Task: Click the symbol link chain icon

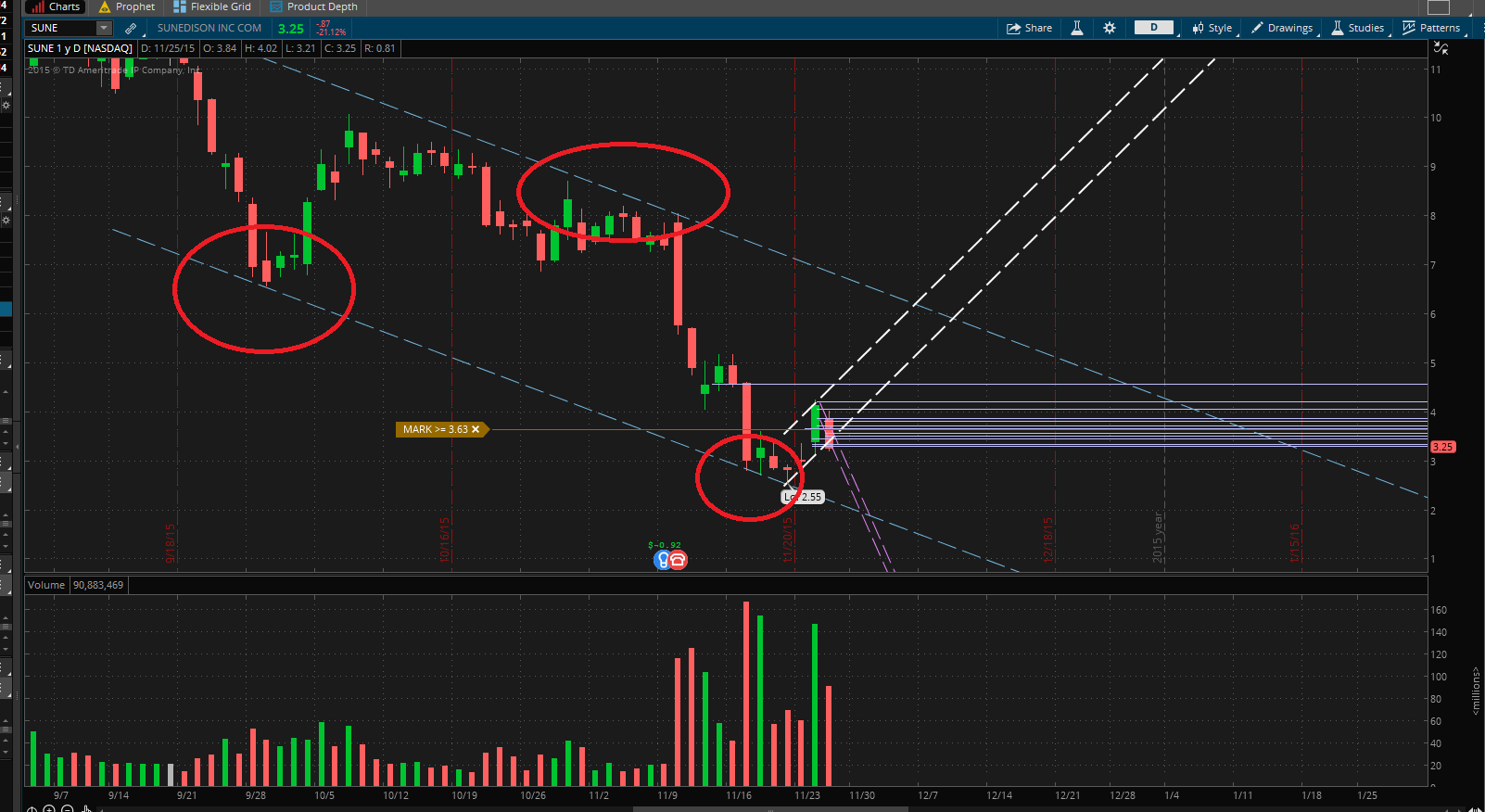Action: (131, 29)
